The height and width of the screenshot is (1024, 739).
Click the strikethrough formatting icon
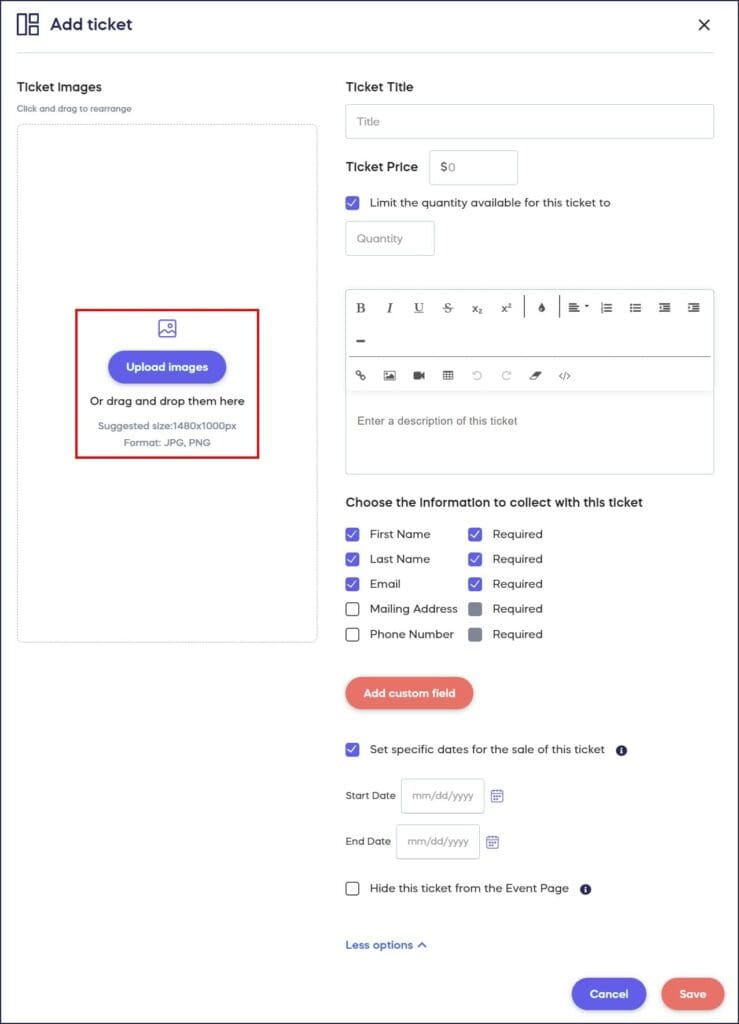(448, 308)
